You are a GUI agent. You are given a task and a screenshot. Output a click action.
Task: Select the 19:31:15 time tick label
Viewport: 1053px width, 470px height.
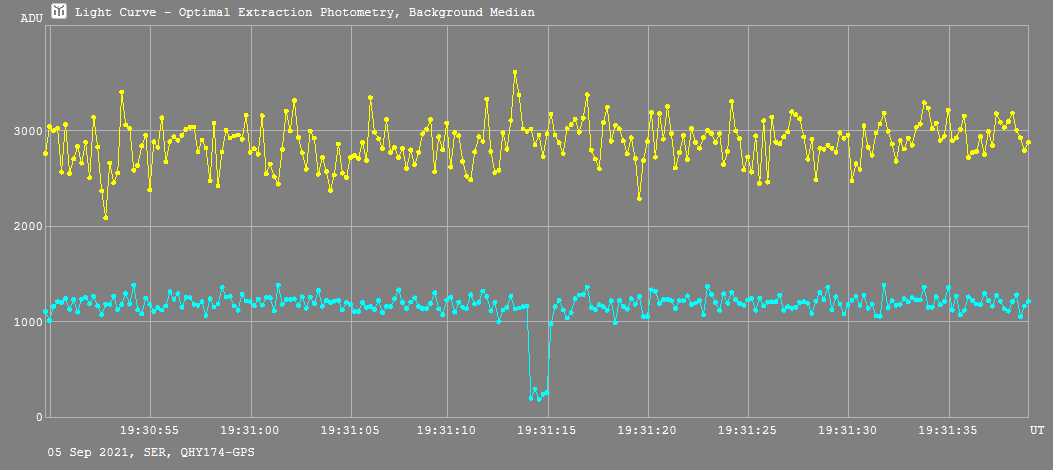point(549,430)
